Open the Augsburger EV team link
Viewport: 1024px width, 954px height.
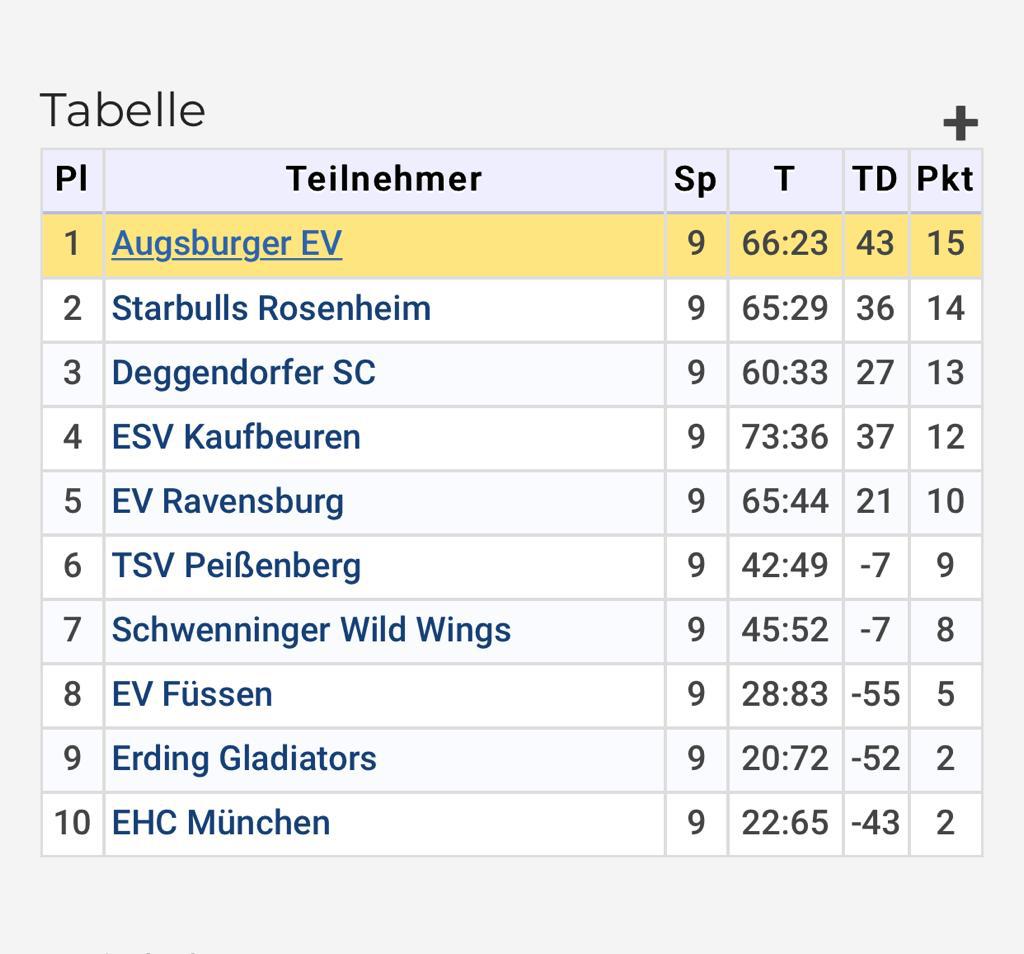tap(227, 244)
